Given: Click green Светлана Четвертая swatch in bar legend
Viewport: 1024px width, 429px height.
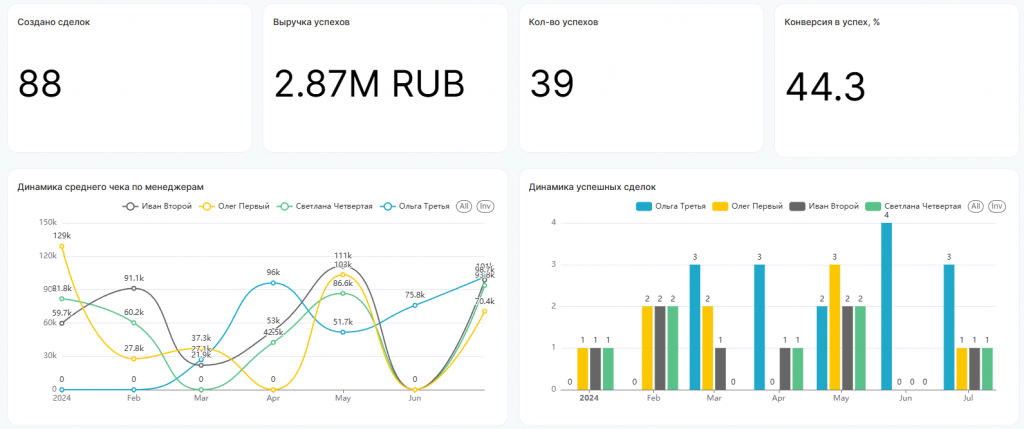Looking at the screenshot, I should (x=874, y=206).
